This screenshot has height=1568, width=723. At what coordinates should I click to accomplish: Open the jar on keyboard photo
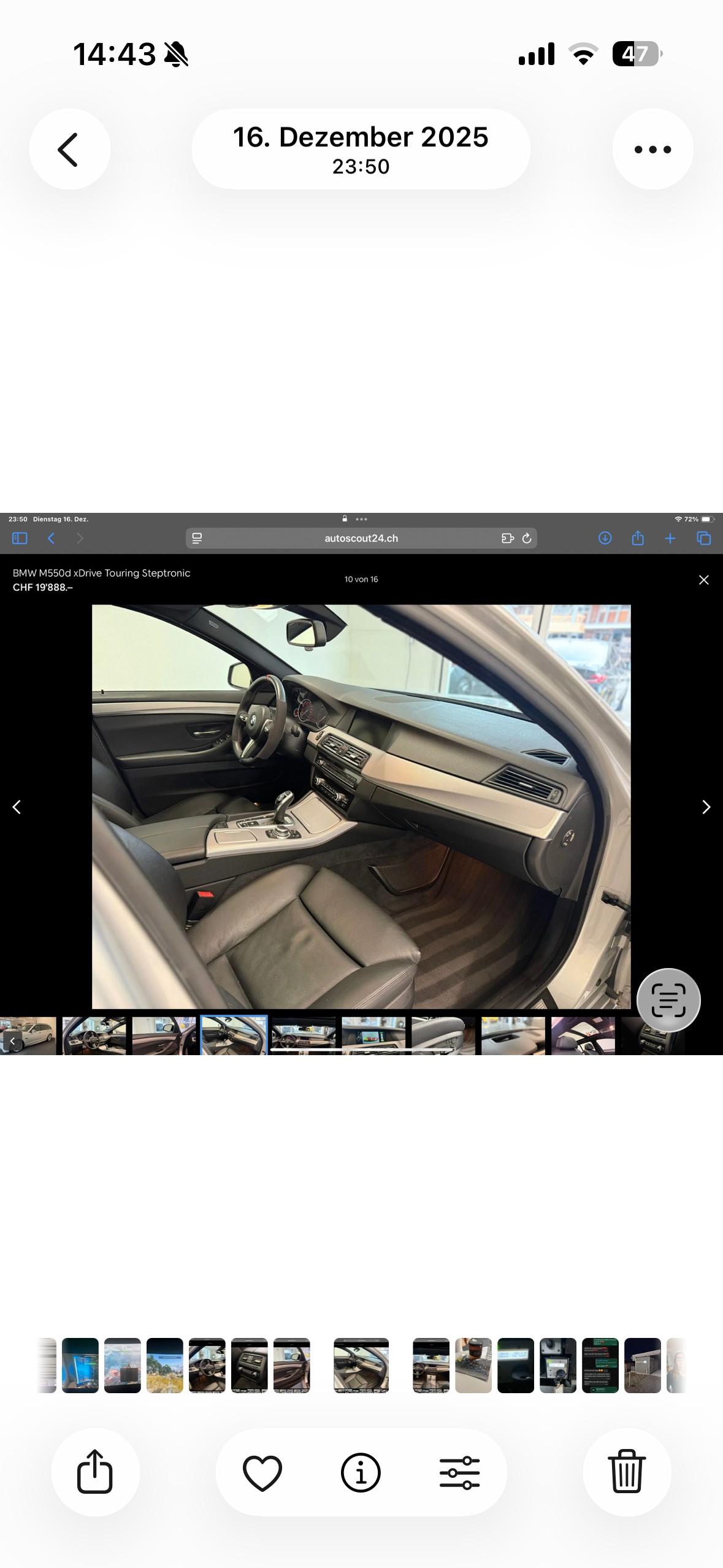(473, 1366)
